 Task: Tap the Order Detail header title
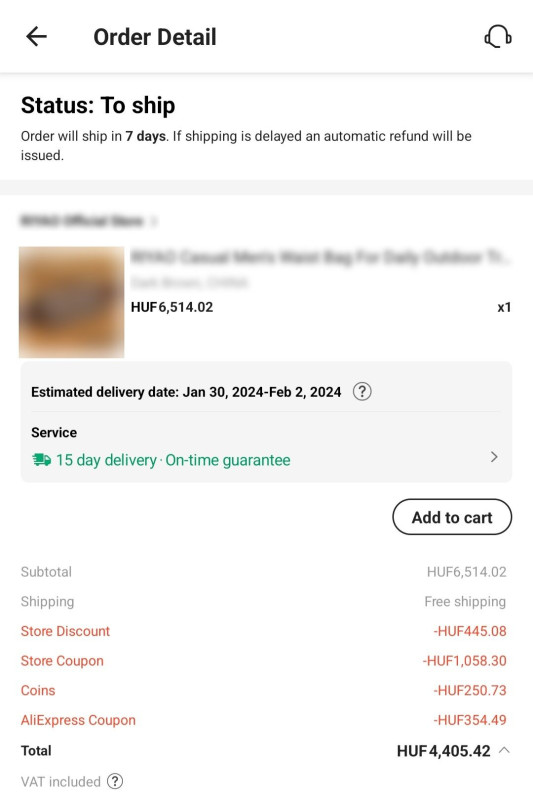coord(155,37)
